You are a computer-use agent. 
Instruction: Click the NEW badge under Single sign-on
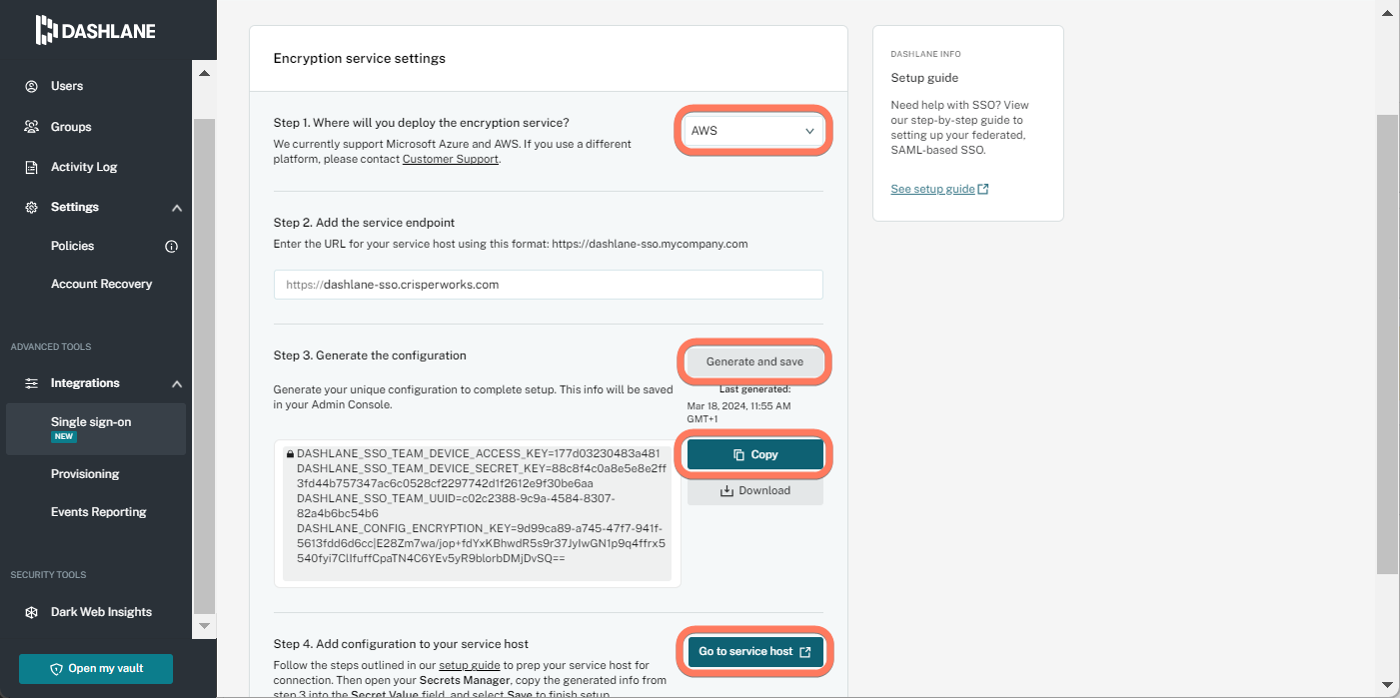point(64,437)
